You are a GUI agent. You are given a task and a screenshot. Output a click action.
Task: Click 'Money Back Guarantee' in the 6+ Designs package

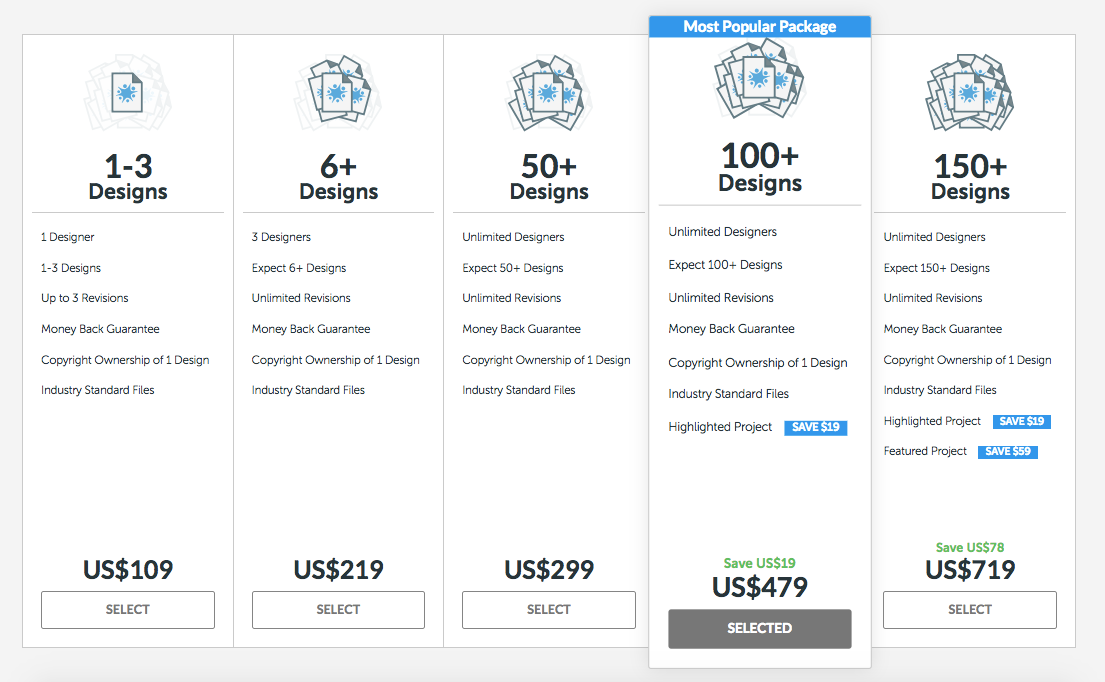[311, 329]
